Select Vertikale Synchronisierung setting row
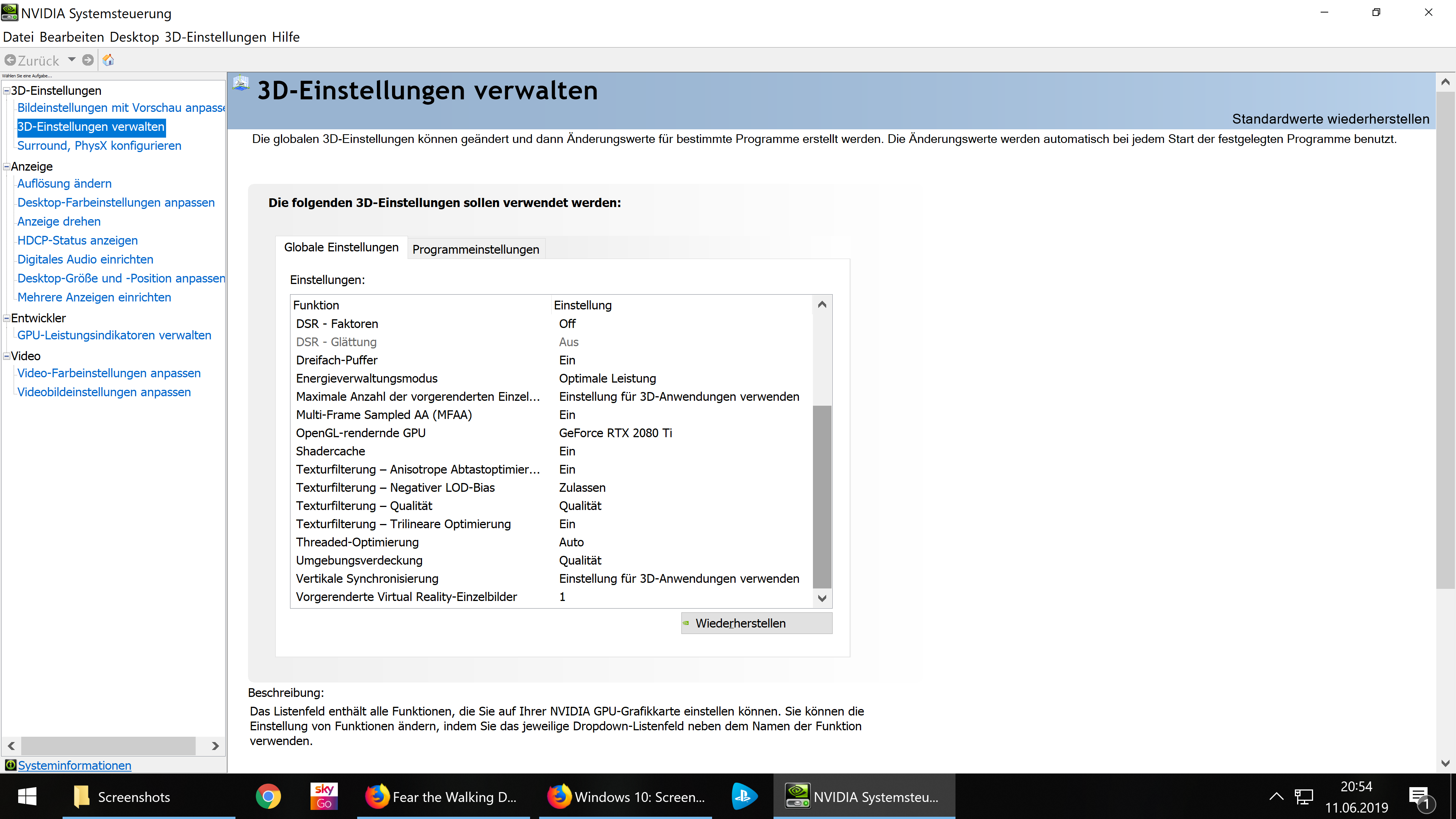The width and height of the screenshot is (1456, 819). [367, 578]
